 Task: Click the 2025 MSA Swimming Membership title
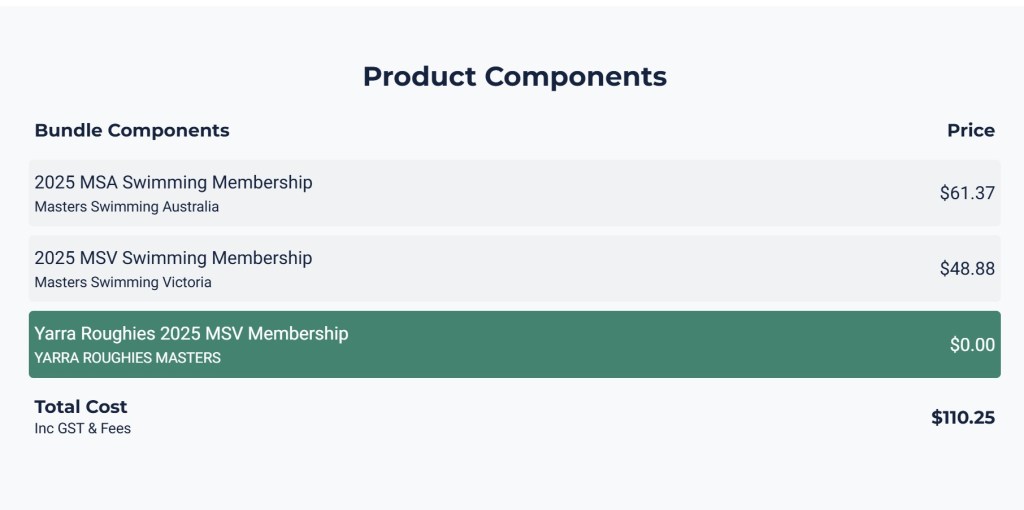(173, 182)
